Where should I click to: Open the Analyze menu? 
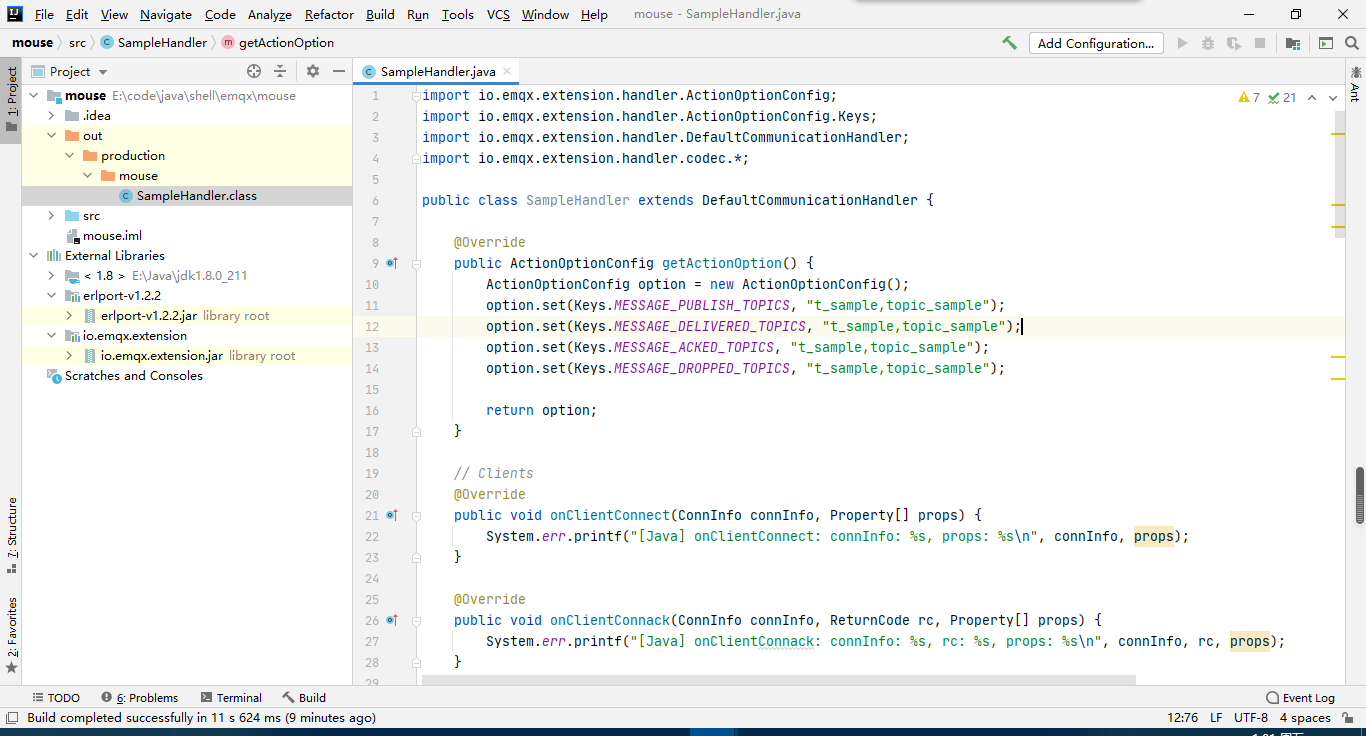point(270,14)
